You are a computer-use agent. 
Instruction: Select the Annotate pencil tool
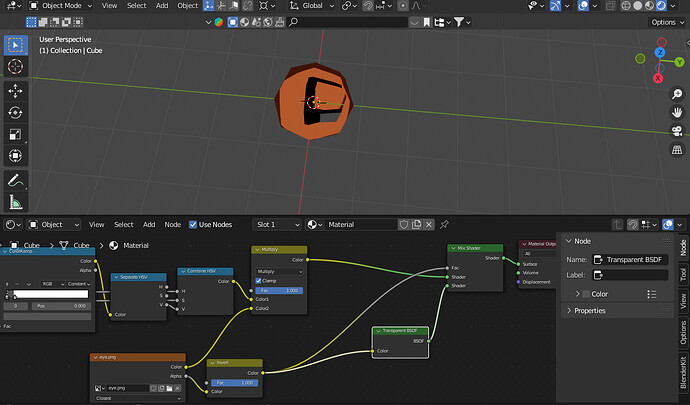pyautogui.click(x=15, y=180)
